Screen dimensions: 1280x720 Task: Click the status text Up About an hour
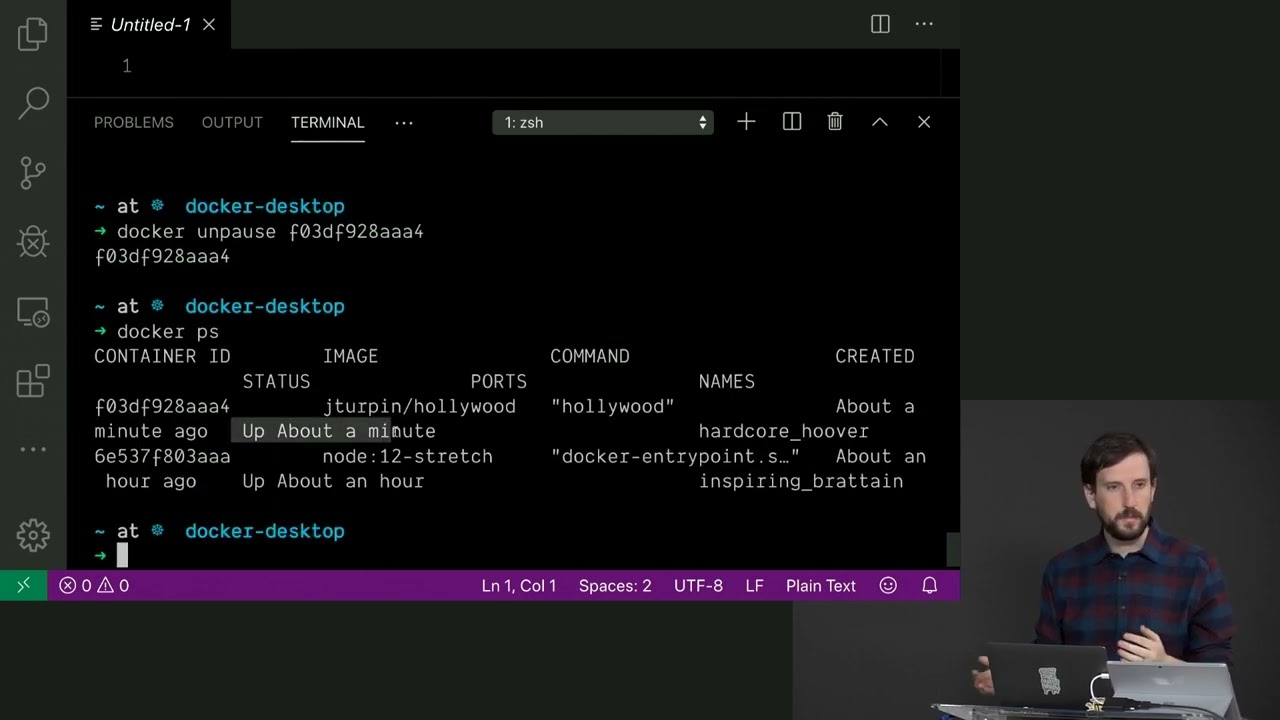333,481
